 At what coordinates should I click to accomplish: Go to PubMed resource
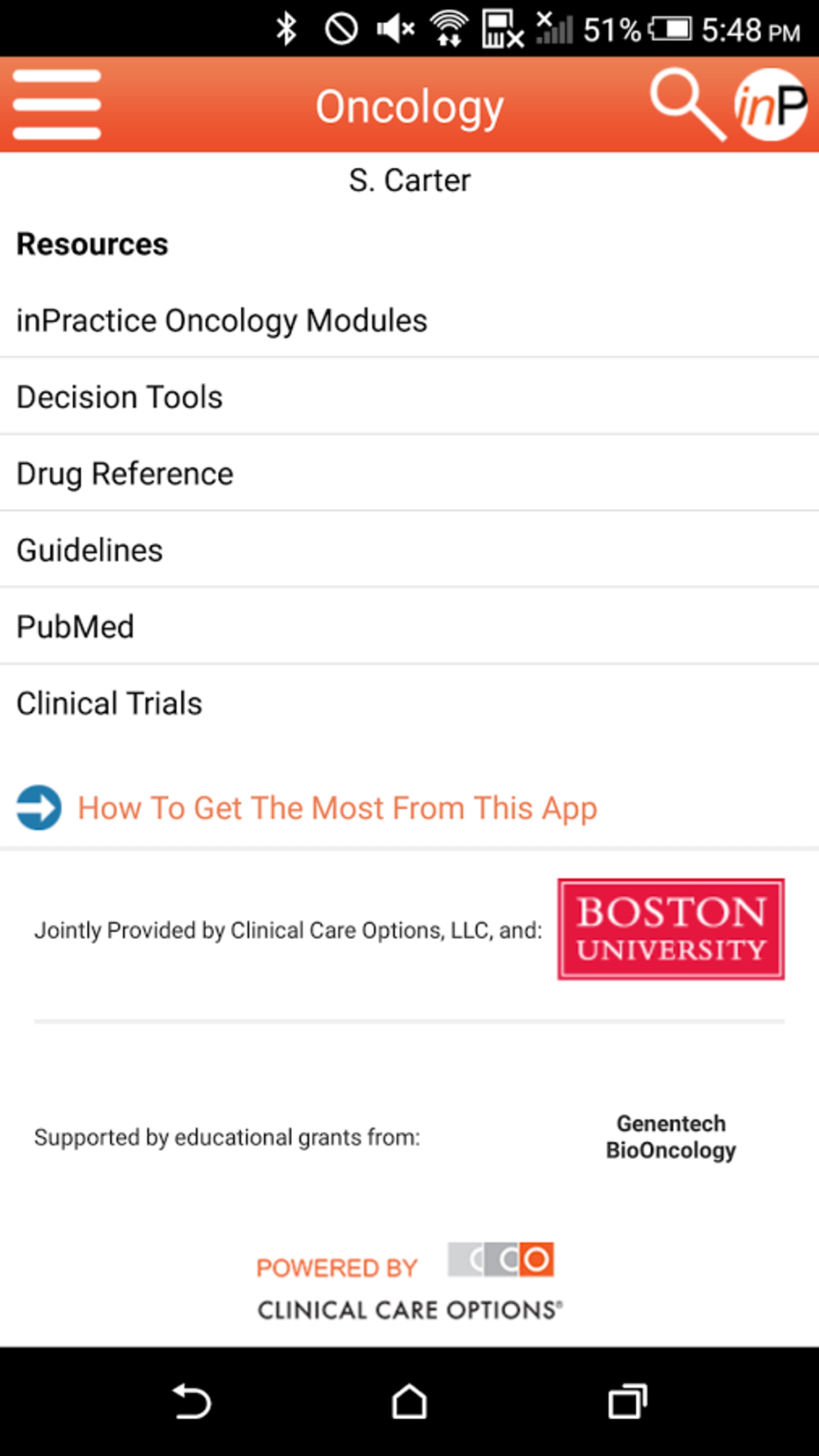pos(75,627)
